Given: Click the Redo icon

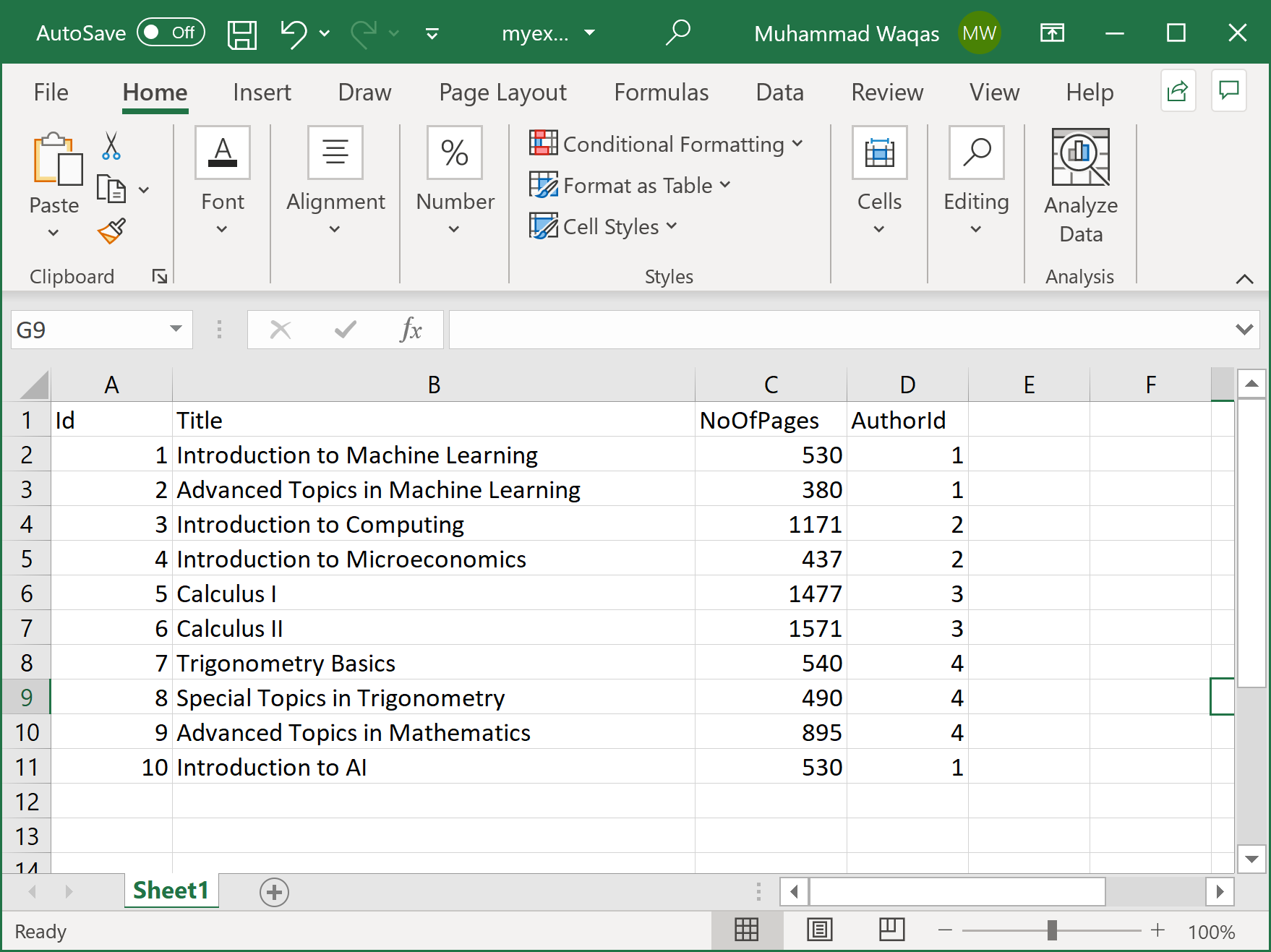Looking at the screenshot, I should (364, 33).
